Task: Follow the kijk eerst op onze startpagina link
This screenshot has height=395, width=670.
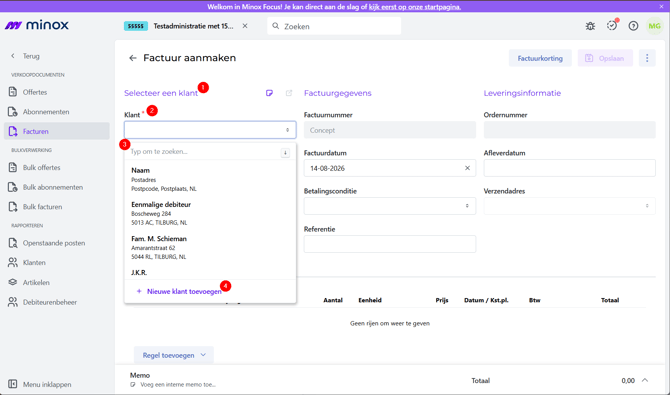Action: point(415,7)
